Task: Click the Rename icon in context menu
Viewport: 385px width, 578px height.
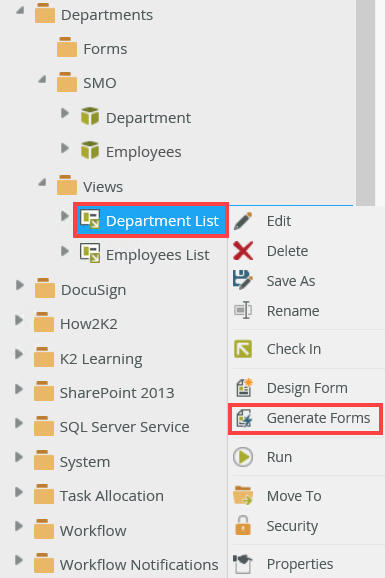Action: [x=243, y=310]
